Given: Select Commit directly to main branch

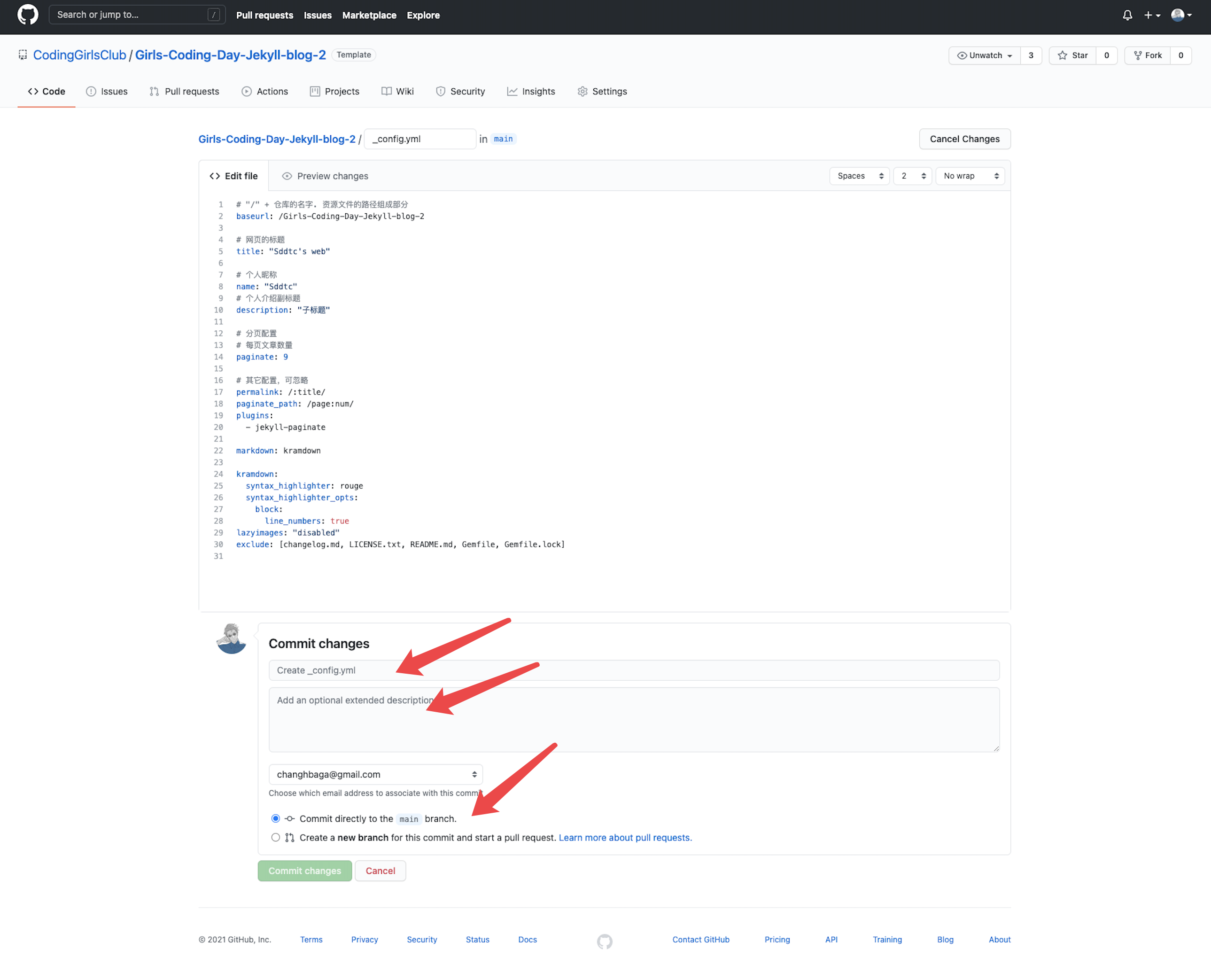Looking at the screenshot, I should point(275,818).
